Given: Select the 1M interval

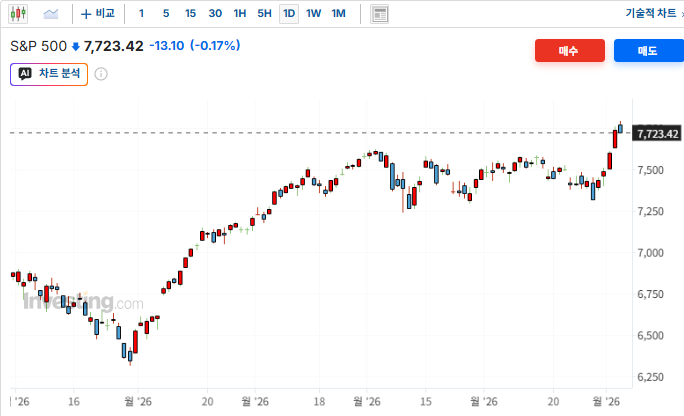Looking at the screenshot, I should pos(339,14).
